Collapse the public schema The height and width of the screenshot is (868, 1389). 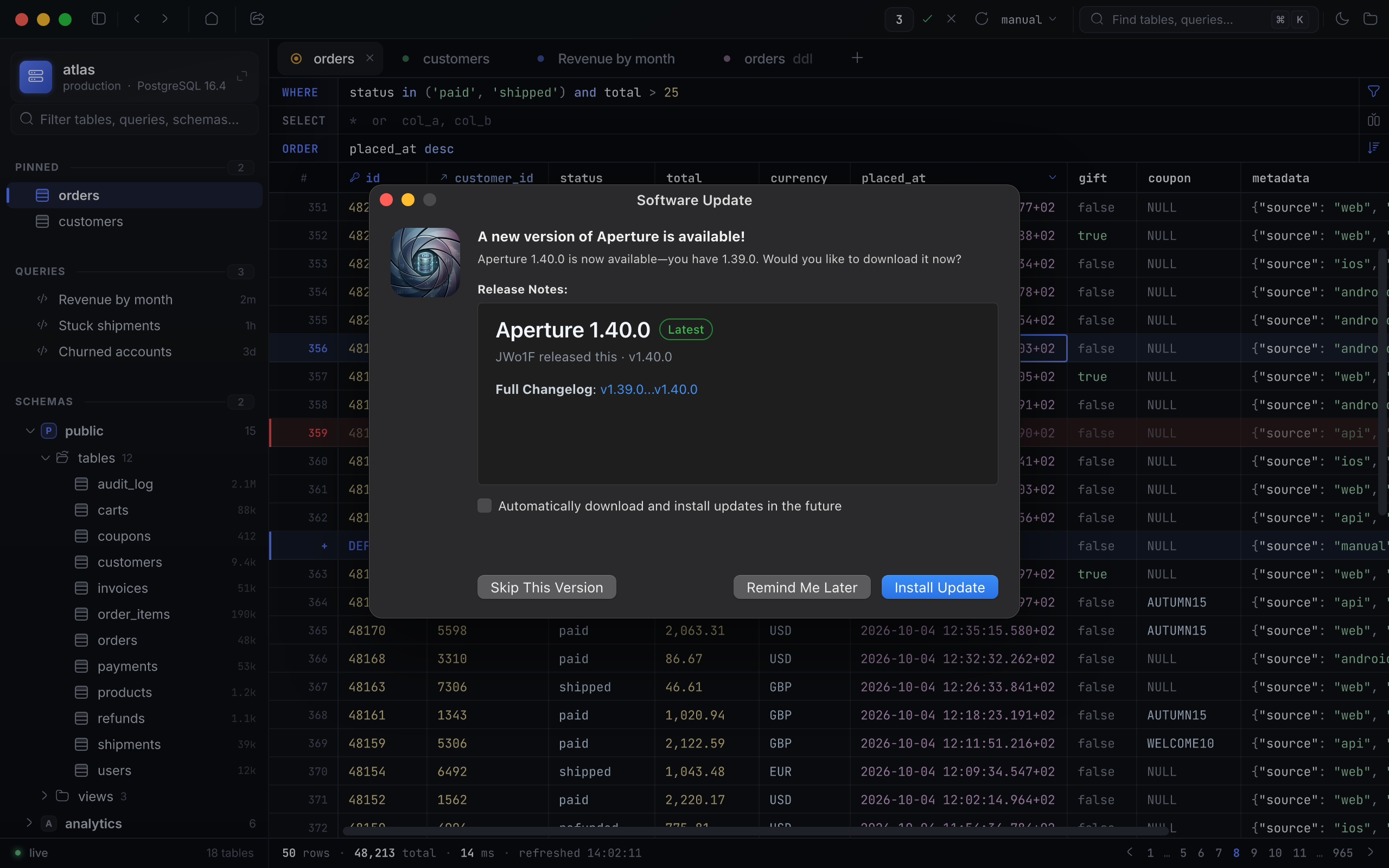tap(30, 431)
